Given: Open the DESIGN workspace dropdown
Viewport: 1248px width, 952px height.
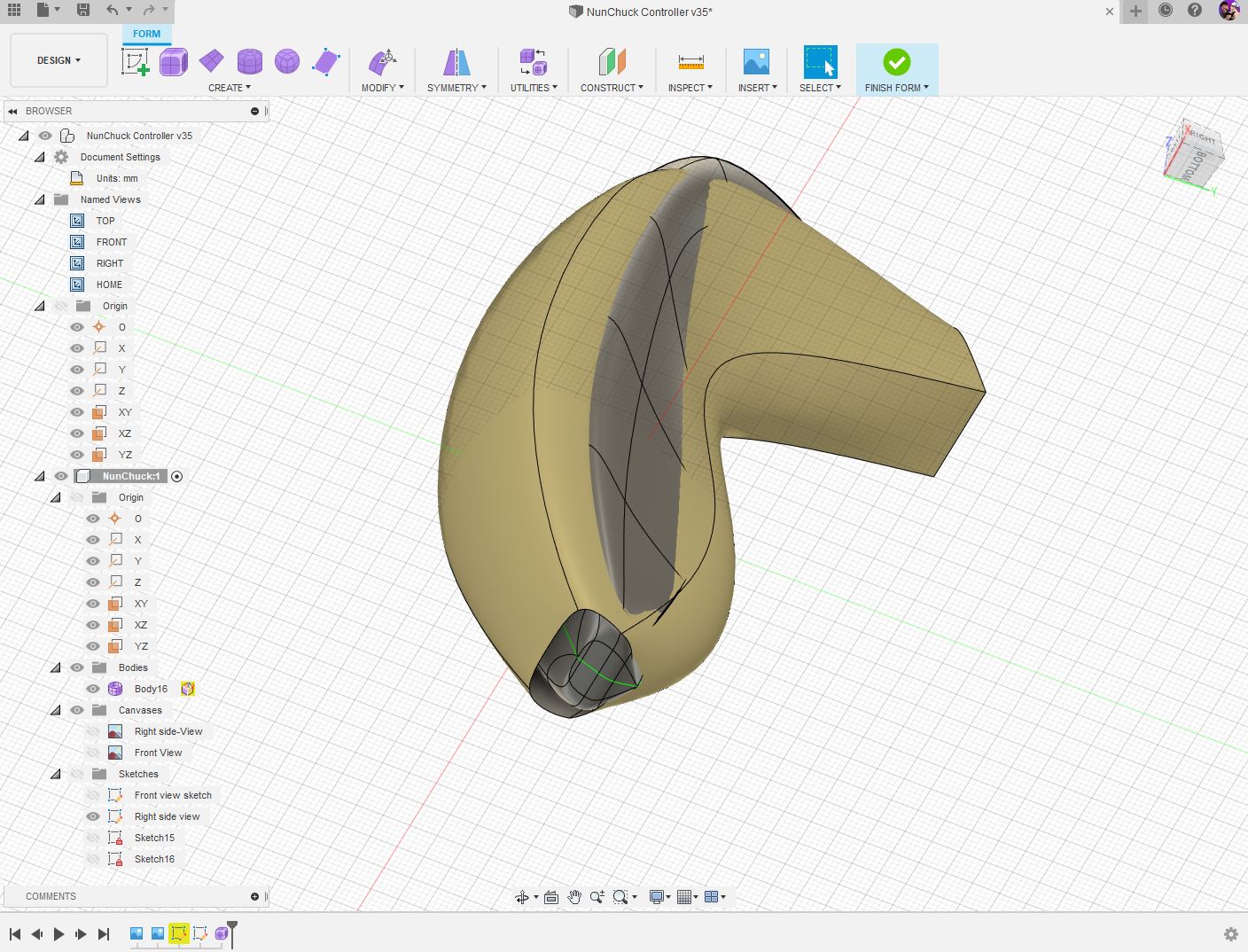Looking at the screenshot, I should pyautogui.click(x=58, y=60).
